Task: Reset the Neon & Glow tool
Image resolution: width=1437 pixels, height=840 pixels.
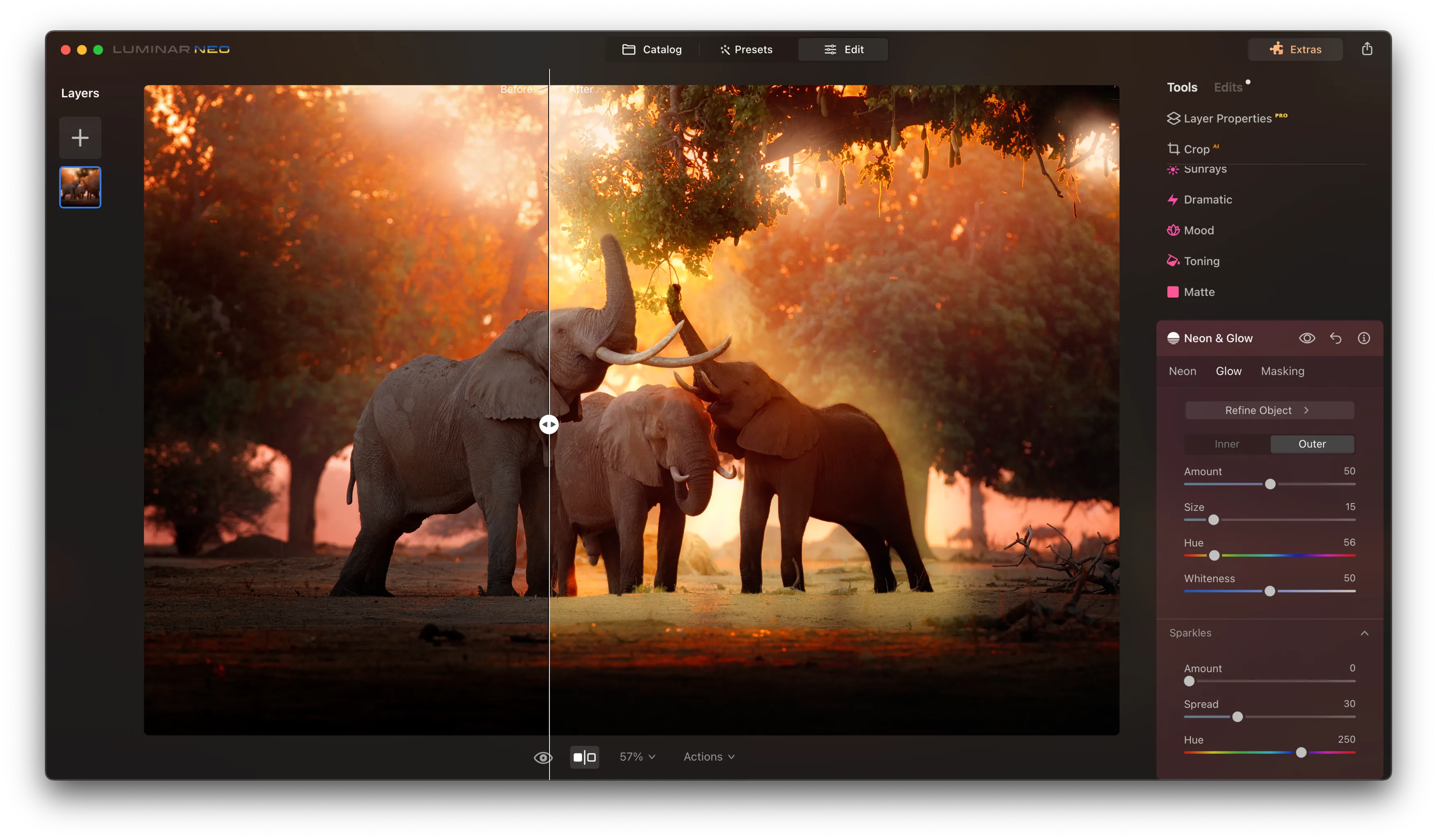Action: coord(1336,338)
